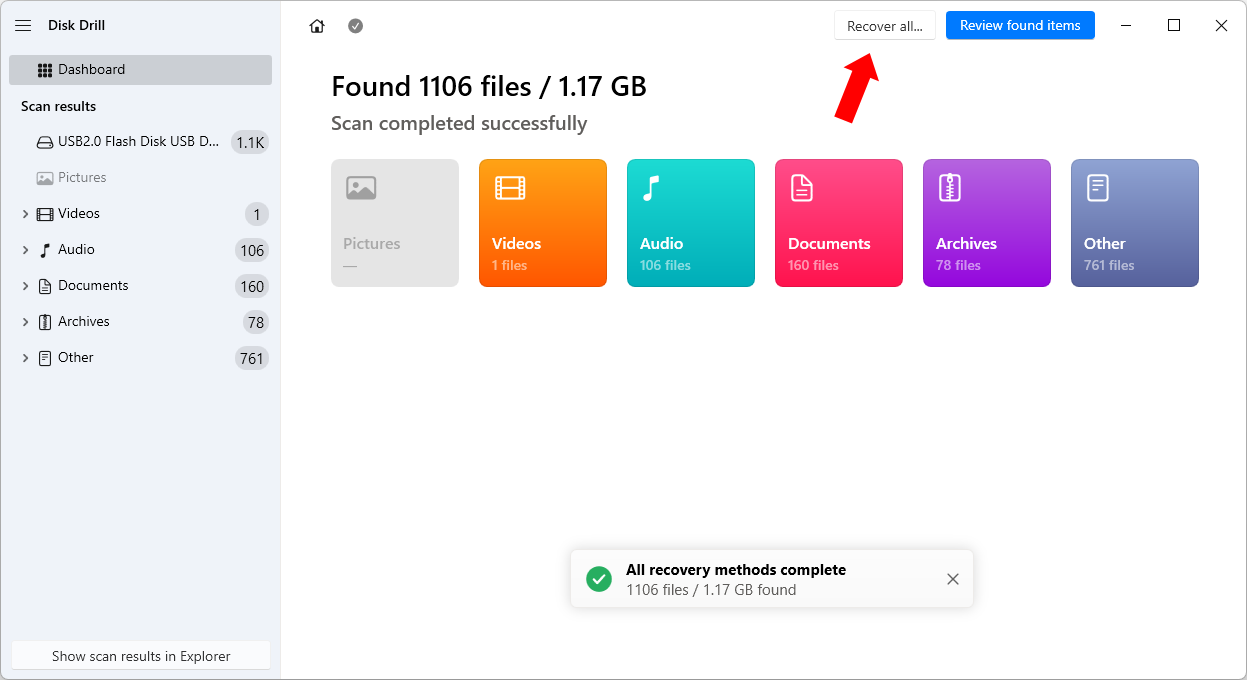Open the Other category card
Screen dimensions: 1247x680
pyautogui.click(x=1134, y=222)
